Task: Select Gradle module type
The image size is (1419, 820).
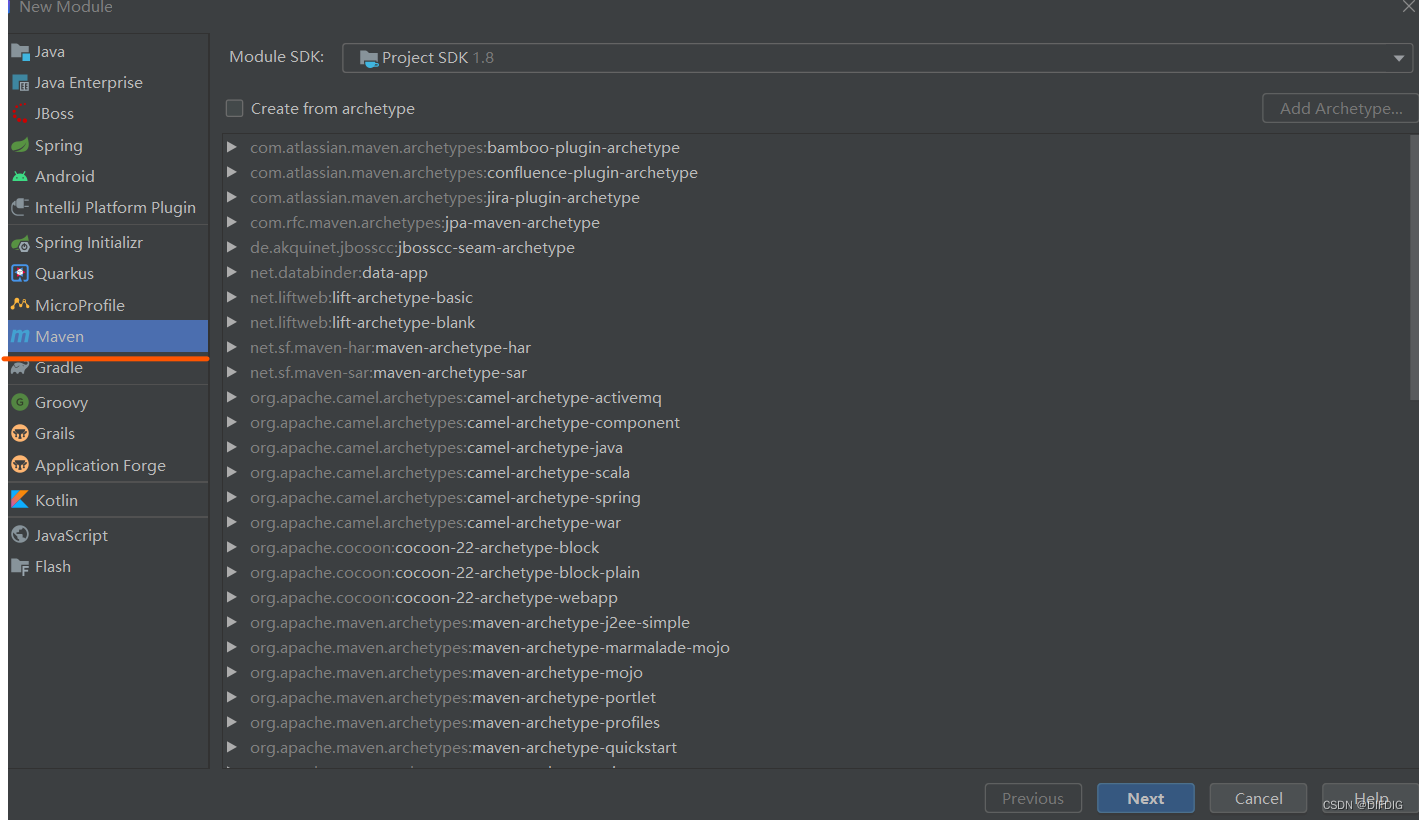Action: (108, 368)
